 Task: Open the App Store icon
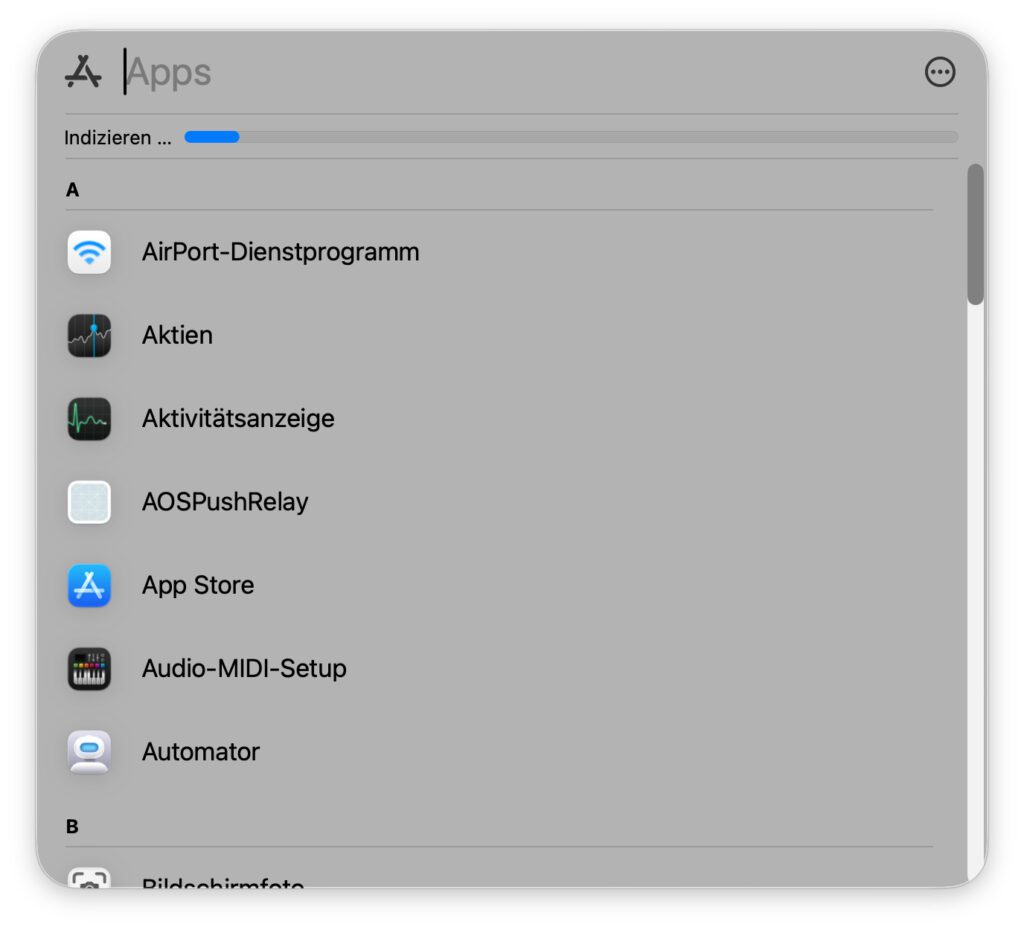tap(89, 586)
